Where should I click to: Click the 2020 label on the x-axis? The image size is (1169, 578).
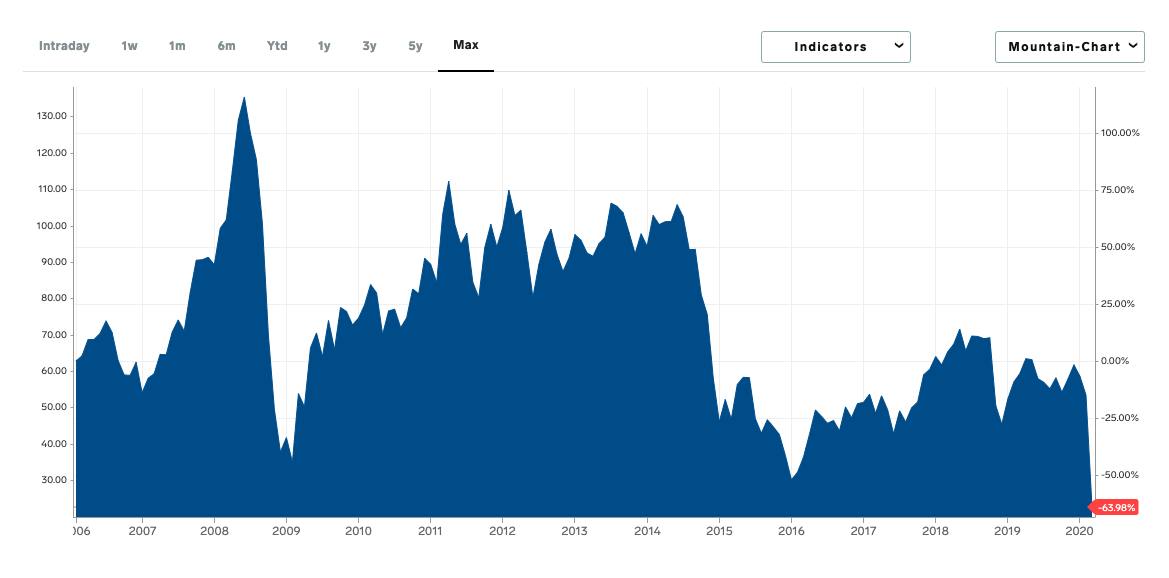(1079, 531)
